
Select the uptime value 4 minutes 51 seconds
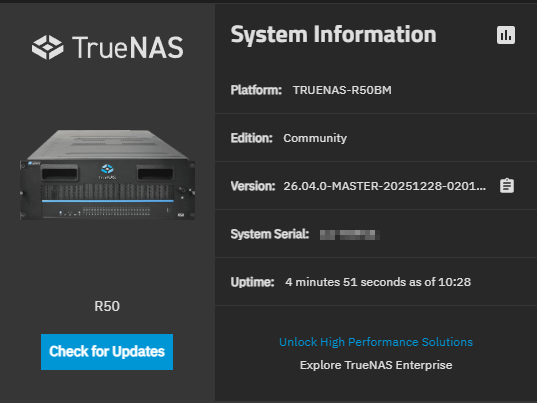click(x=347, y=282)
